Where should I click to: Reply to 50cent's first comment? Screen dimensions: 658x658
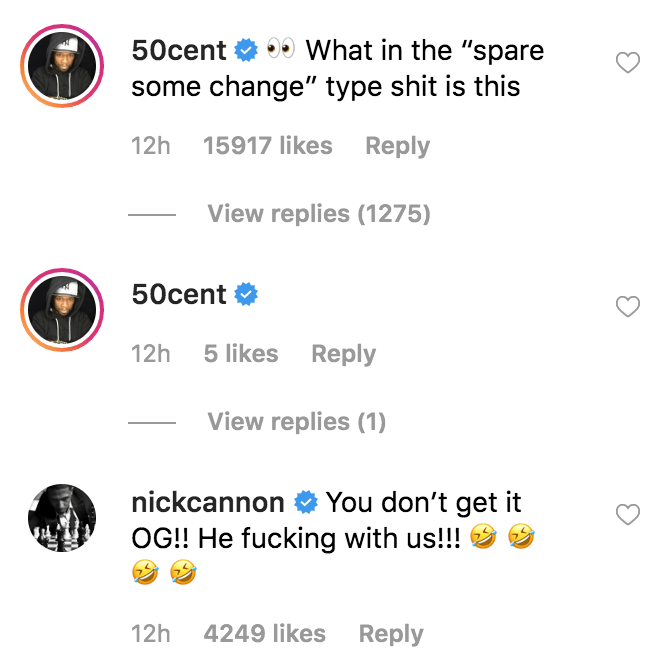pyautogui.click(x=397, y=146)
